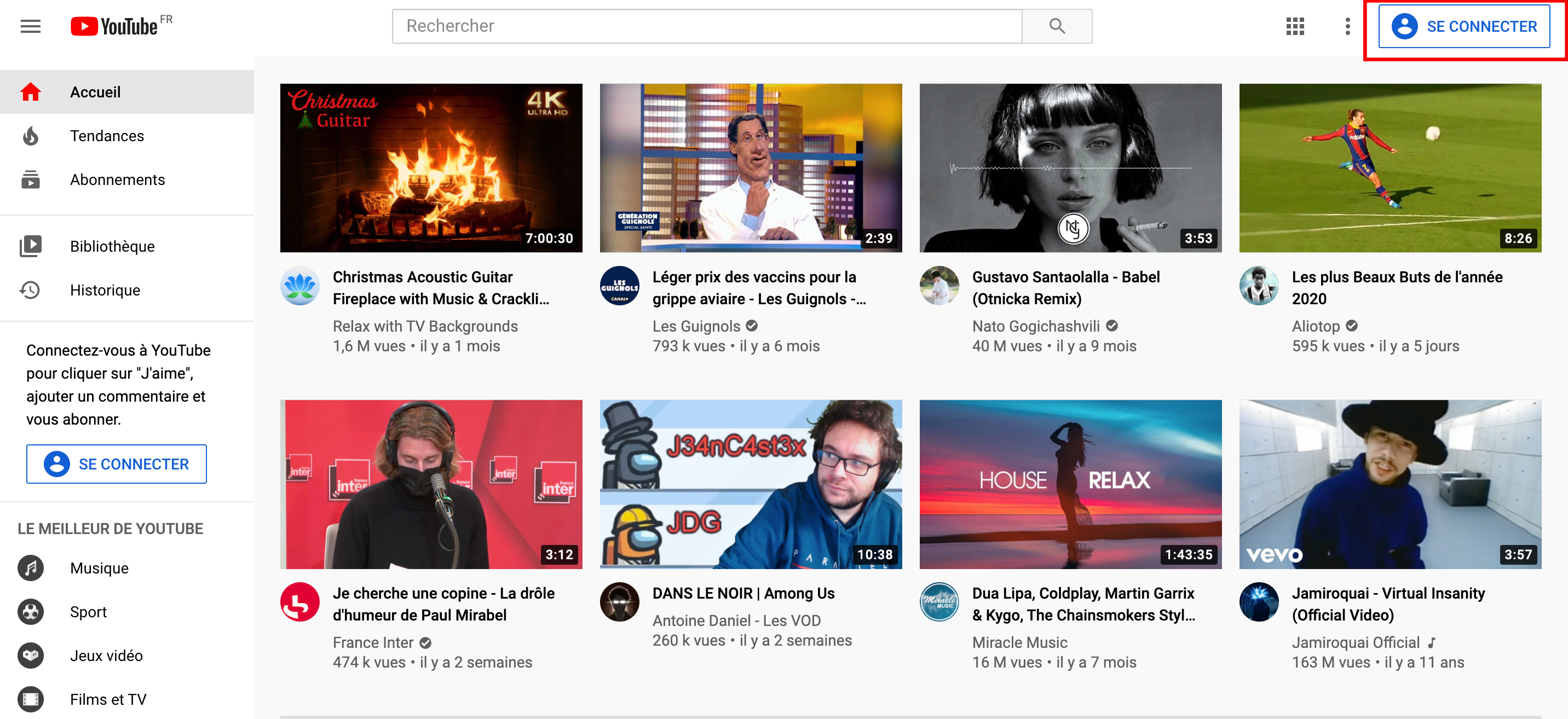Screen dimensions: 1568x719
Task: Open Nato Gogichashvili channel name link
Action: [1035, 326]
